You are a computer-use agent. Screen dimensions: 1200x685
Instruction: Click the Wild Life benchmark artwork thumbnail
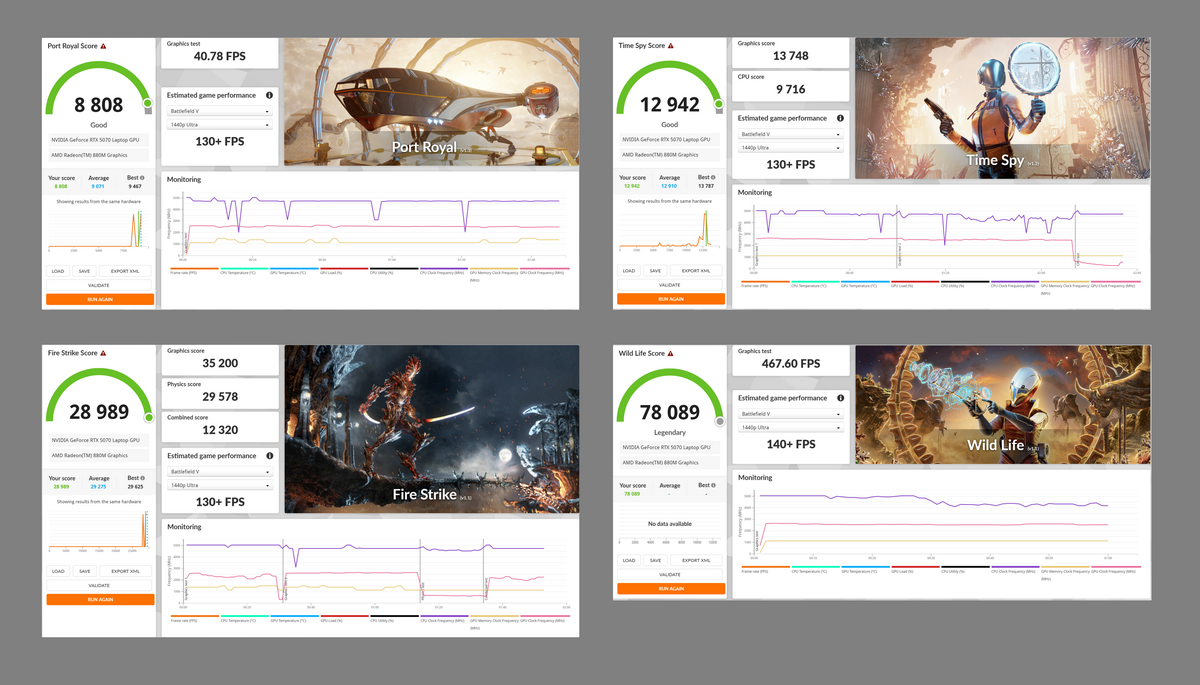coord(1003,405)
